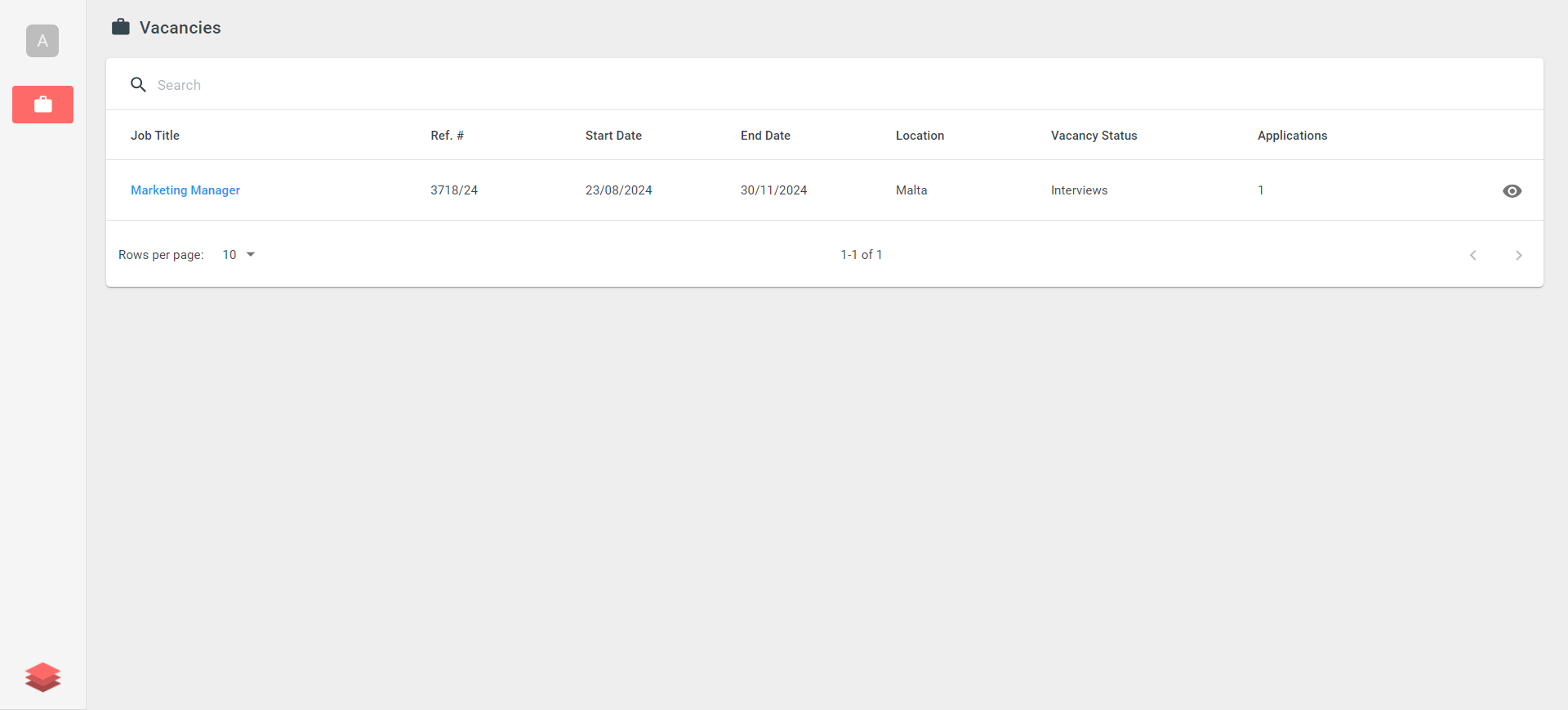Sort by Ref. # column header
Image resolution: width=1568 pixels, height=710 pixels.
[x=448, y=136]
